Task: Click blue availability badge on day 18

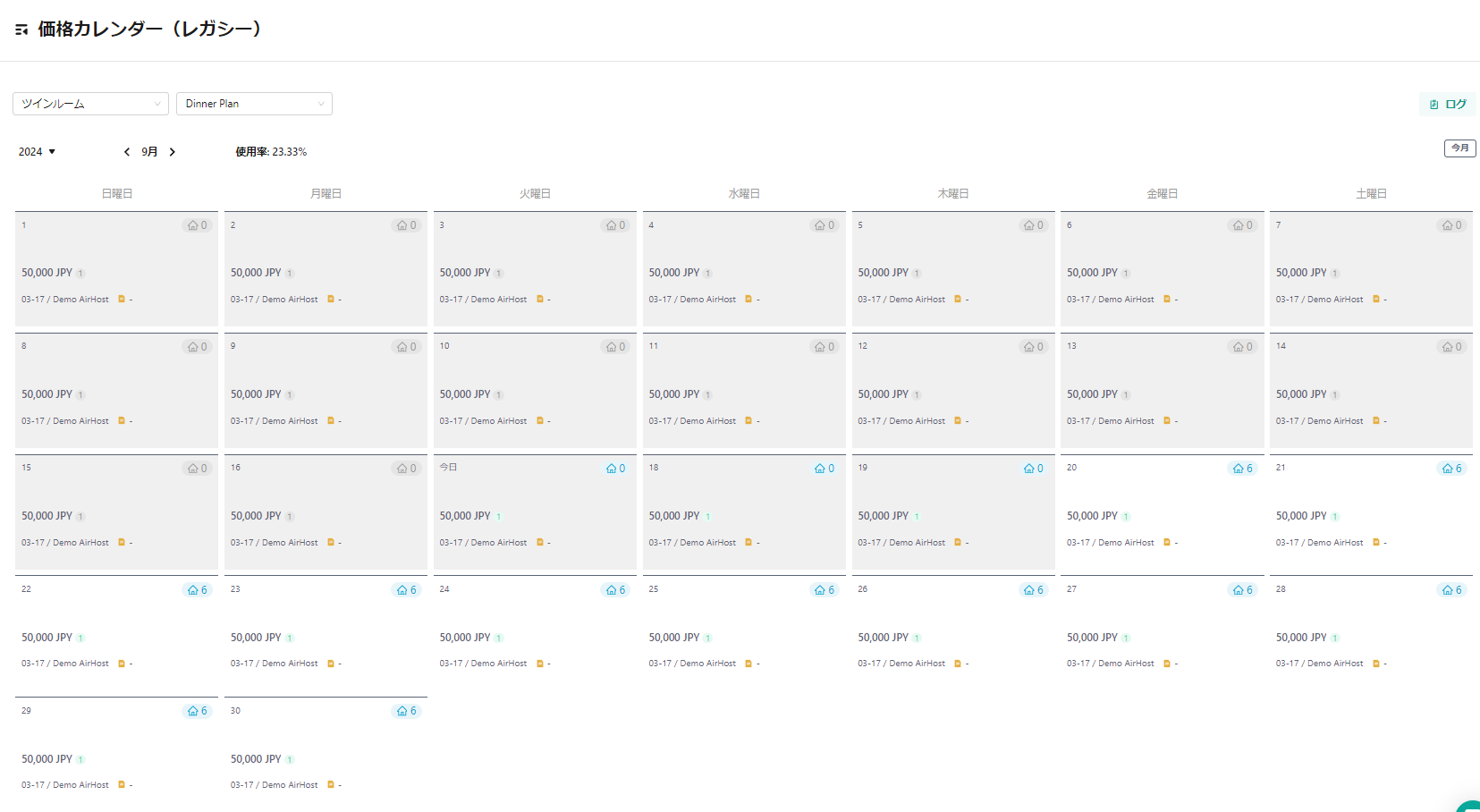Action: [825, 469]
